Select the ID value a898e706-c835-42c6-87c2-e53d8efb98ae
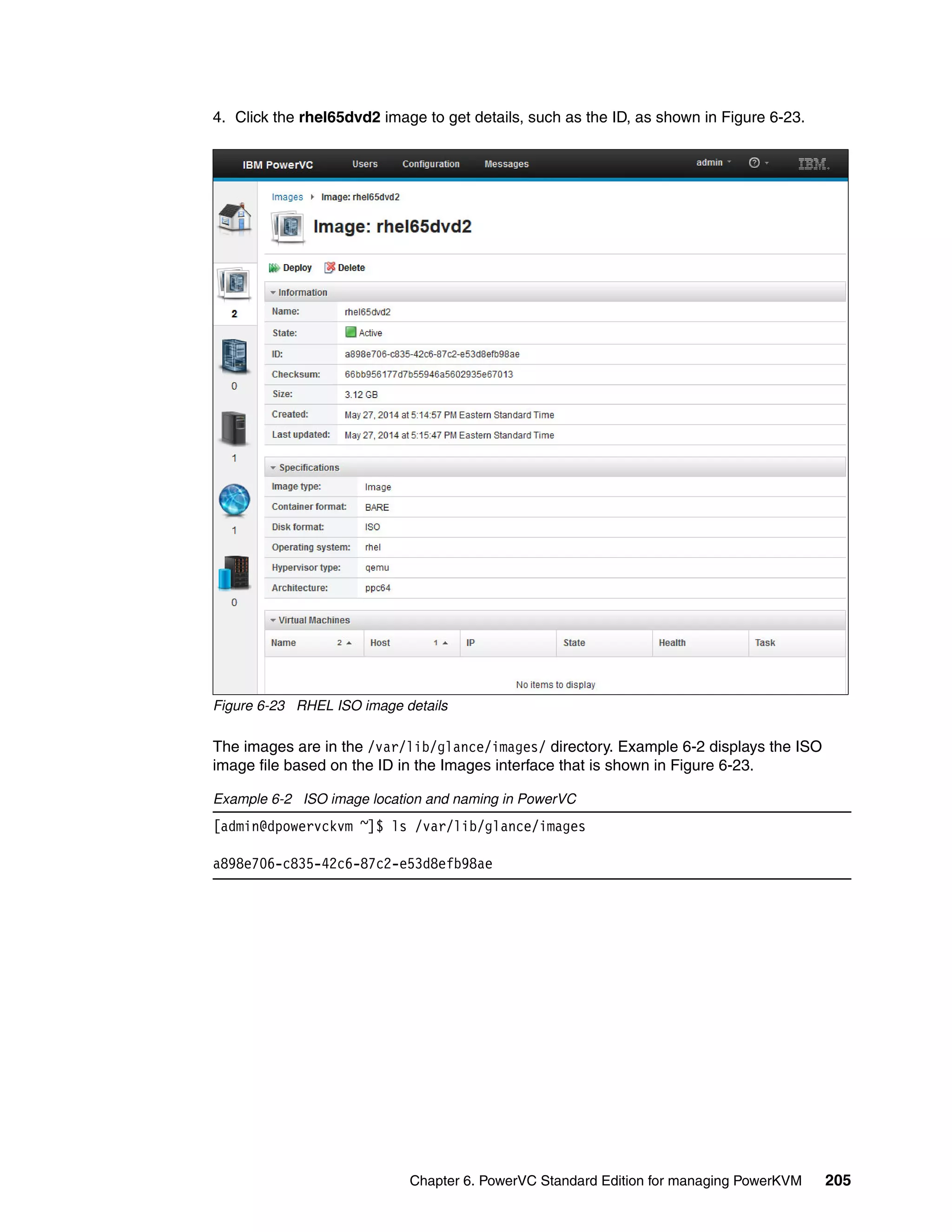The width and height of the screenshot is (952, 1232). pyautogui.click(x=432, y=354)
